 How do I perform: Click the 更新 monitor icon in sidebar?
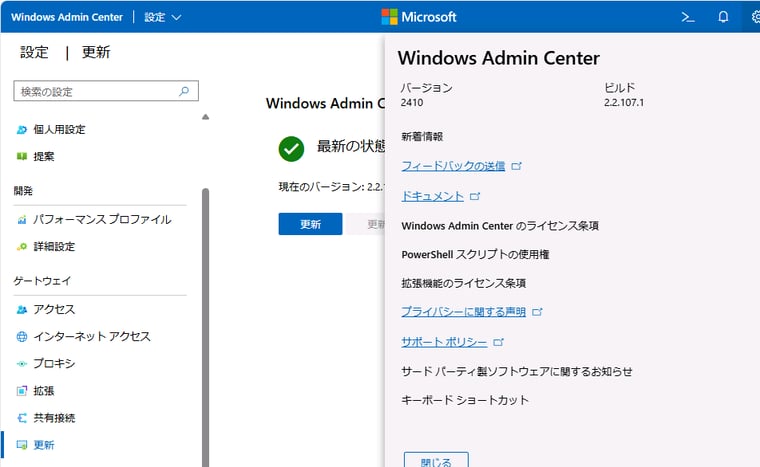(x=22, y=445)
